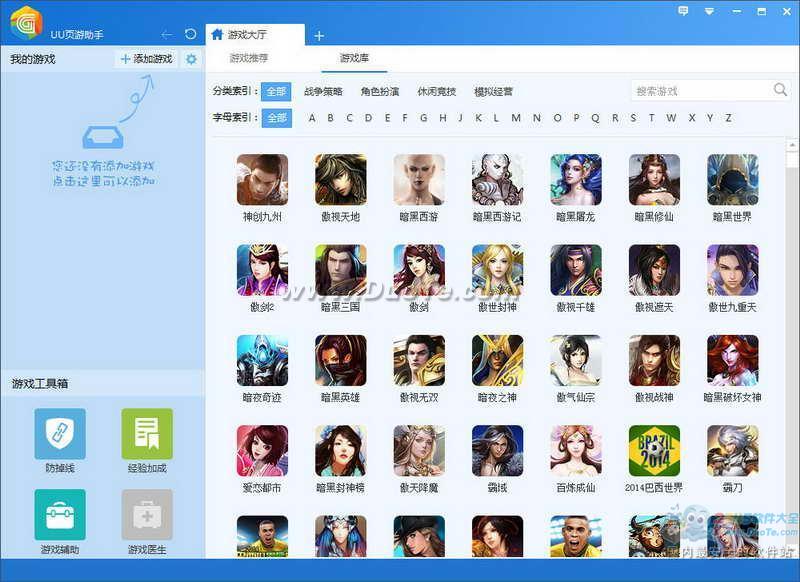The height and width of the screenshot is (582, 800).
Task: Choose the 傲剑2 game icon
Action: (x=262, y=270)
